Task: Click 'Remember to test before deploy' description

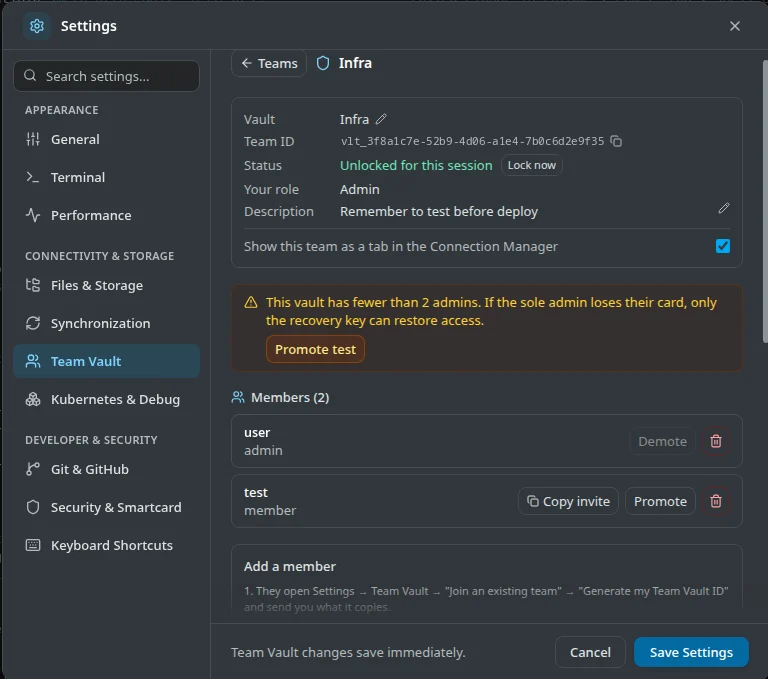Action: (x=439, y=212)
